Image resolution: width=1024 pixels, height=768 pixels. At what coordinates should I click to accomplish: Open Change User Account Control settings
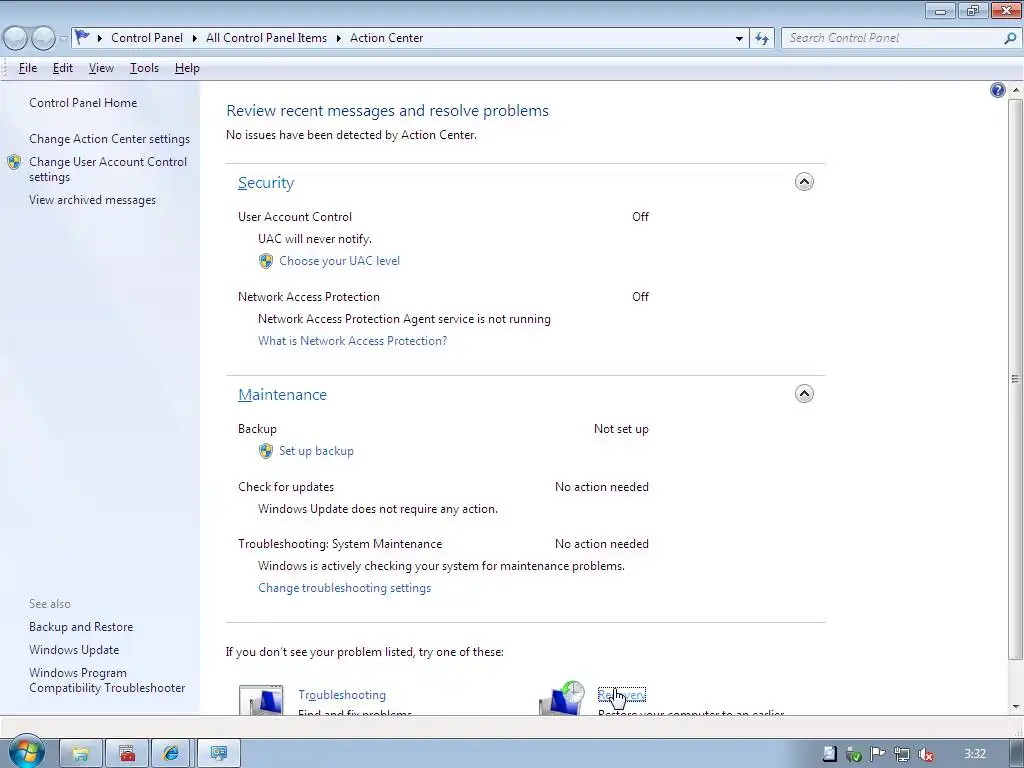tap(108, 169)
